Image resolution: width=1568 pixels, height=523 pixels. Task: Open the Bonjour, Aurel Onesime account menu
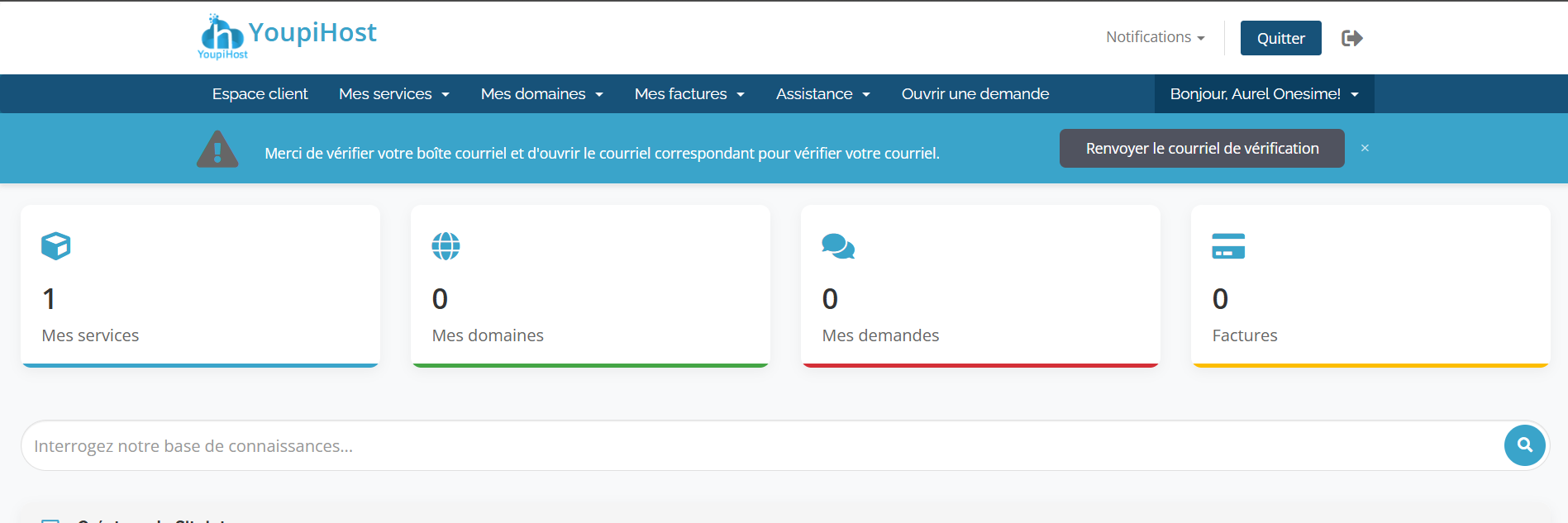point(1263,94)
